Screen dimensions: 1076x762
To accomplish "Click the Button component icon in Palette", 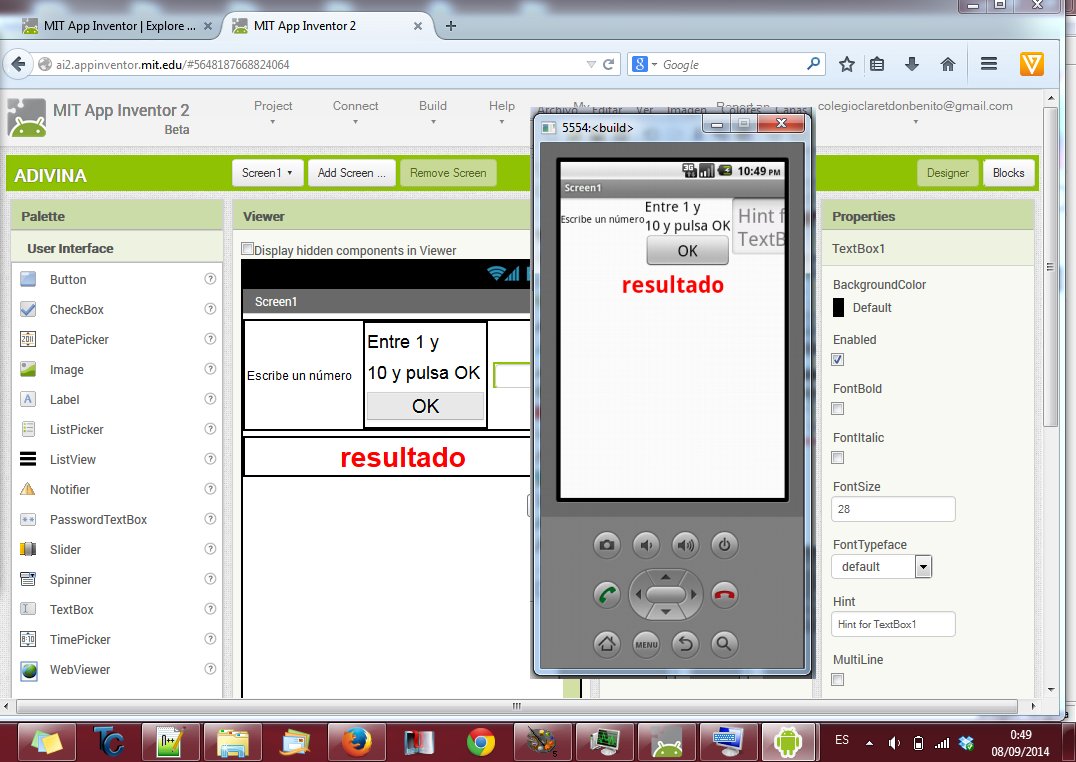I will tap(28, 279).
